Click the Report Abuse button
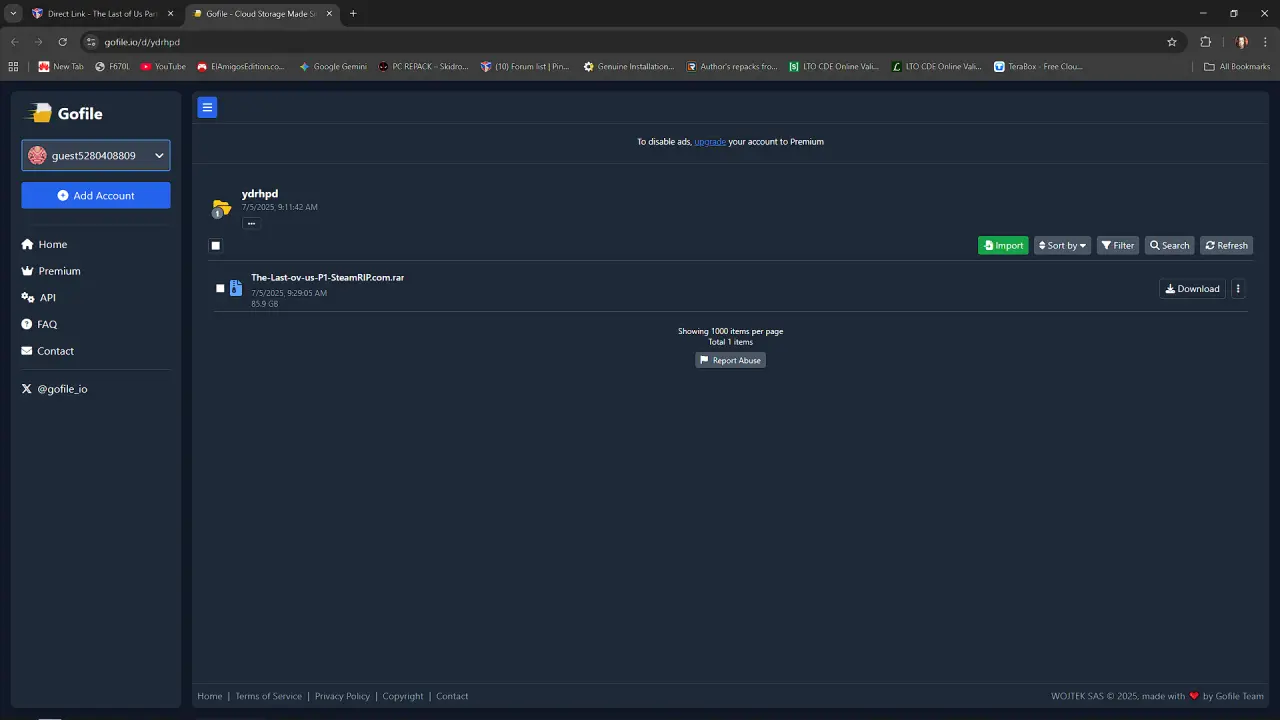 730,360
